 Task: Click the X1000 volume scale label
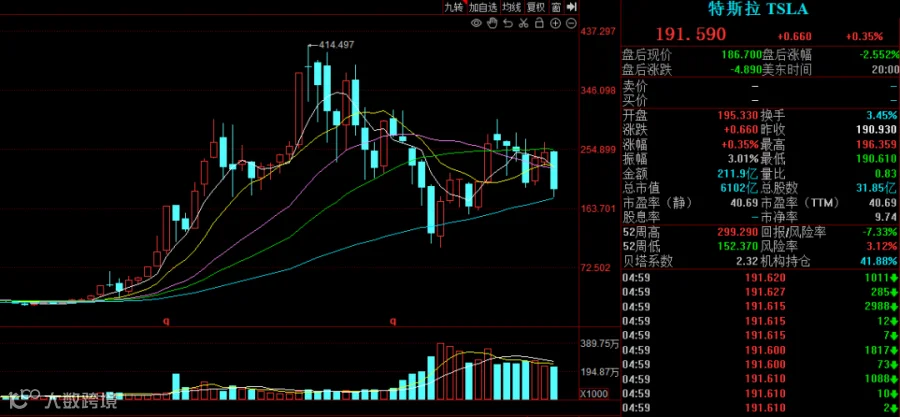pos(592,395)
